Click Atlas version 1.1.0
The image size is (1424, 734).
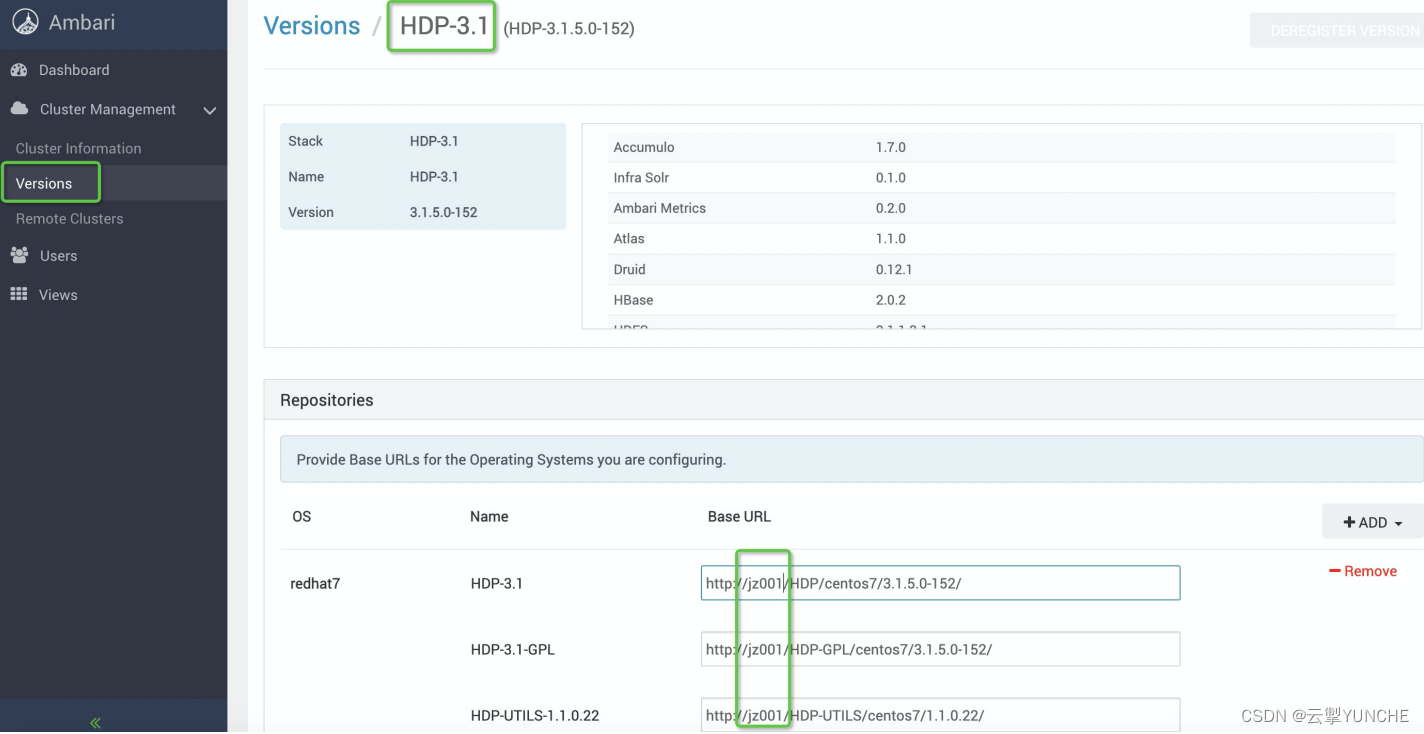click(890, 238)
